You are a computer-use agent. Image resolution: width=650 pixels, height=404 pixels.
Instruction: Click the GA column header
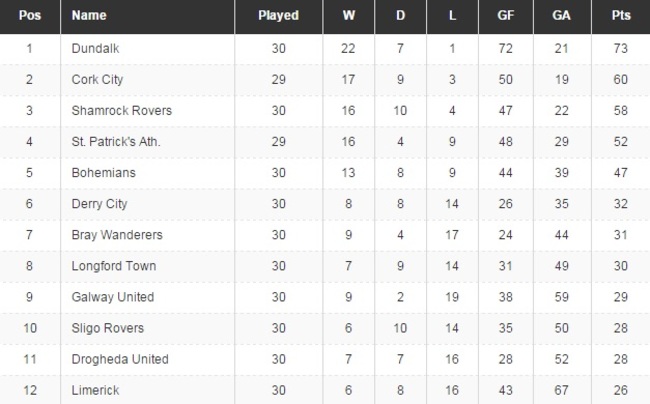tap(562, 16)
